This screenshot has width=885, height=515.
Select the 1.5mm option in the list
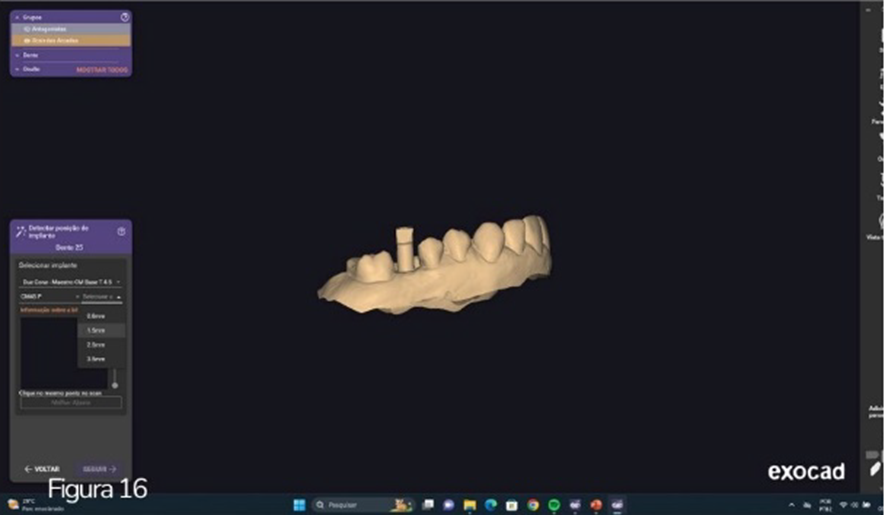(97, 330)
